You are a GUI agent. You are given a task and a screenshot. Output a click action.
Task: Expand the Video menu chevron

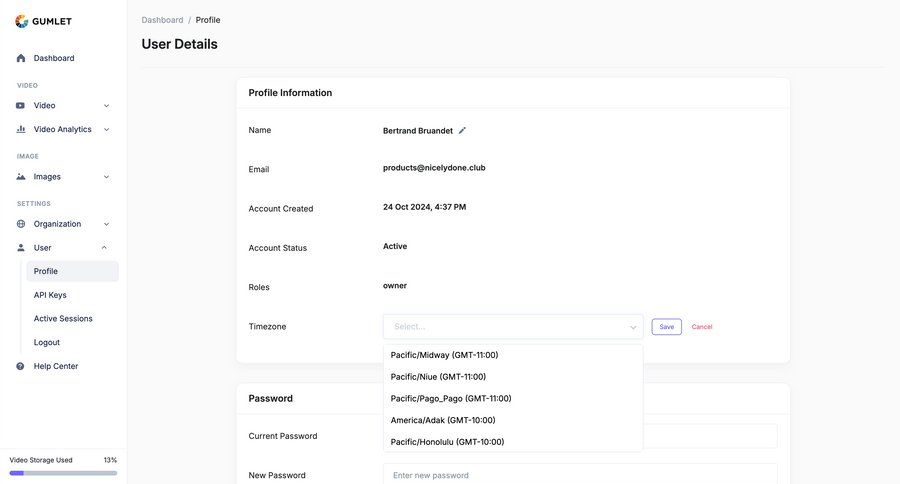106,106
